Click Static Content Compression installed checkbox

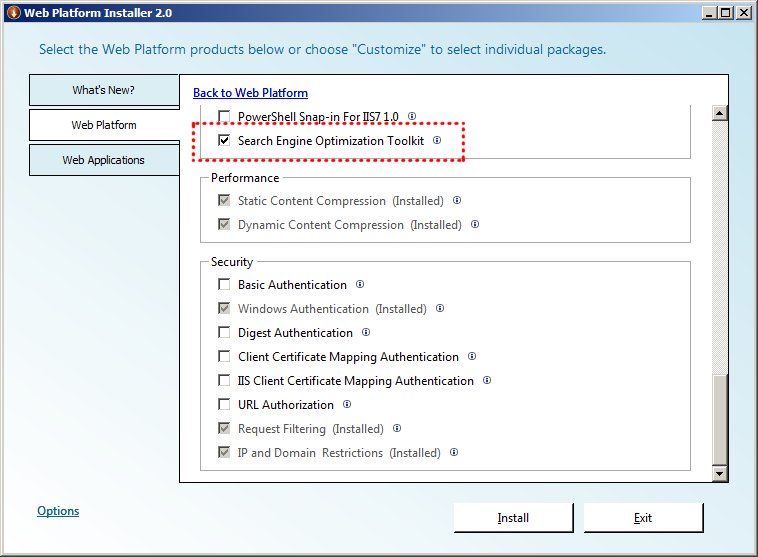click(x=224, y=200)
